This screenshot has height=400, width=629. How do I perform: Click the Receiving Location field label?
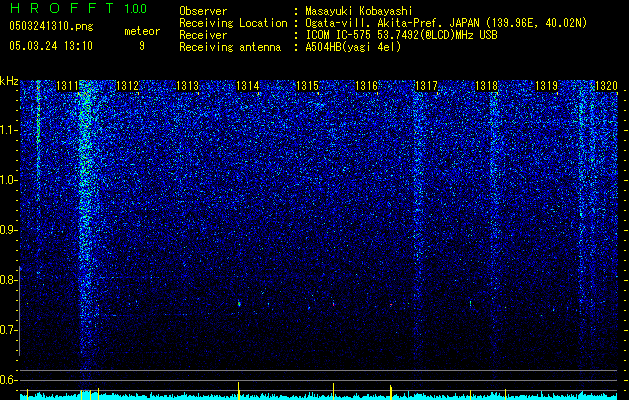(x=233, y=23)
